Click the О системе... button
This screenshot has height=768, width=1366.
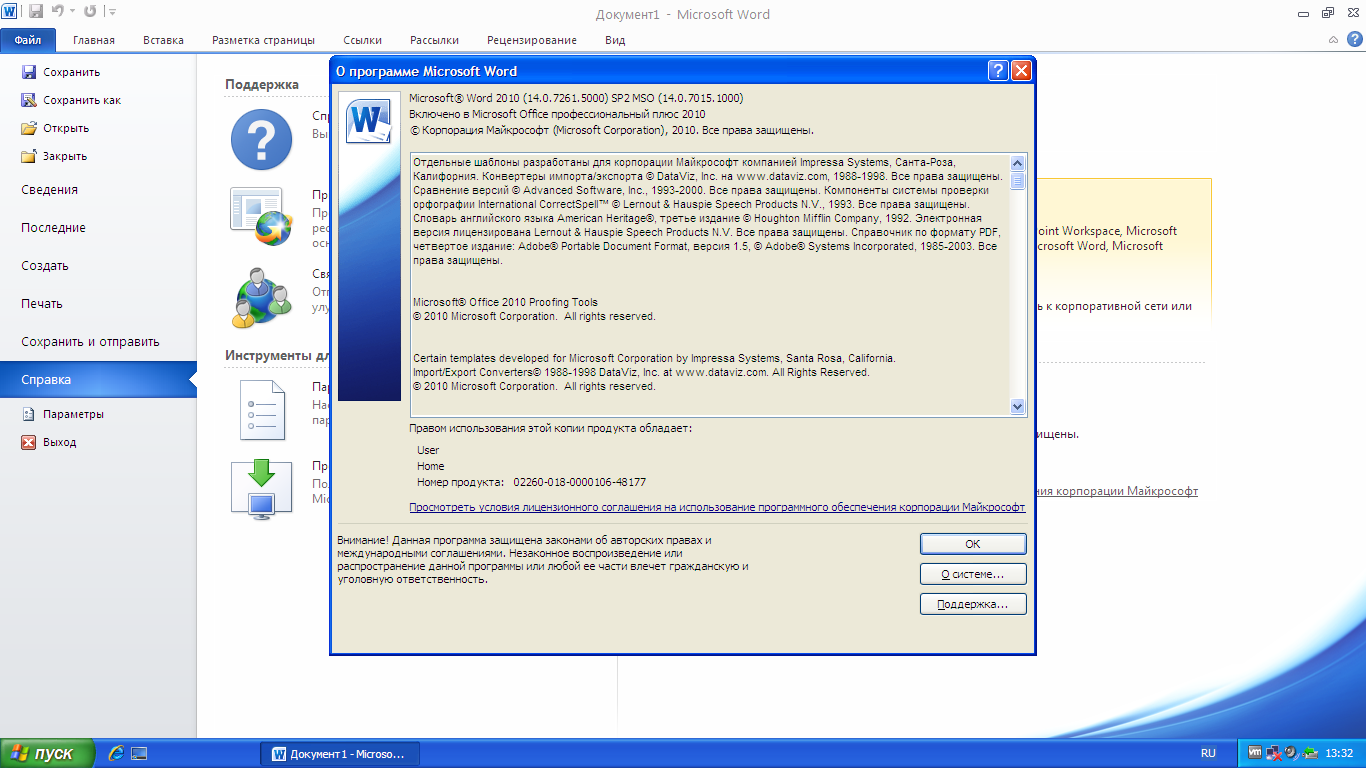click(973, 574)
